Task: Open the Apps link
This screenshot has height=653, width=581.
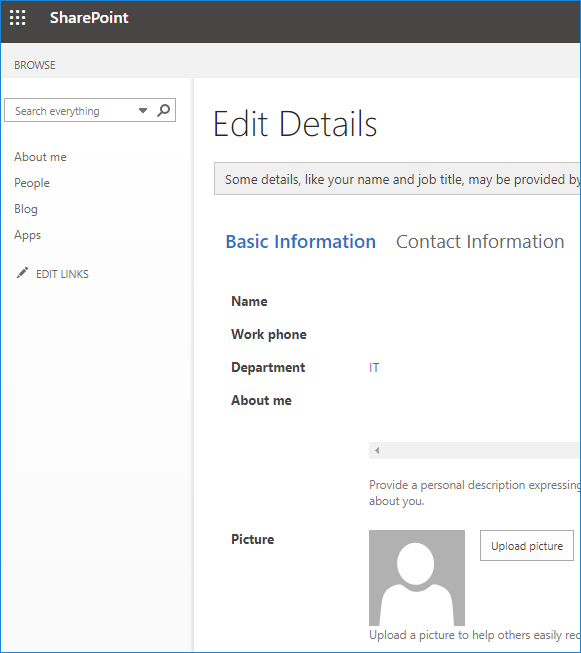Action: [27, 235]
